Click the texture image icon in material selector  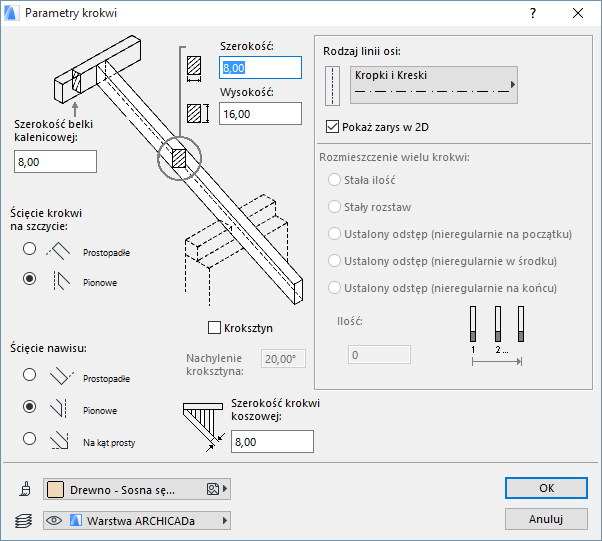(213, 489)
